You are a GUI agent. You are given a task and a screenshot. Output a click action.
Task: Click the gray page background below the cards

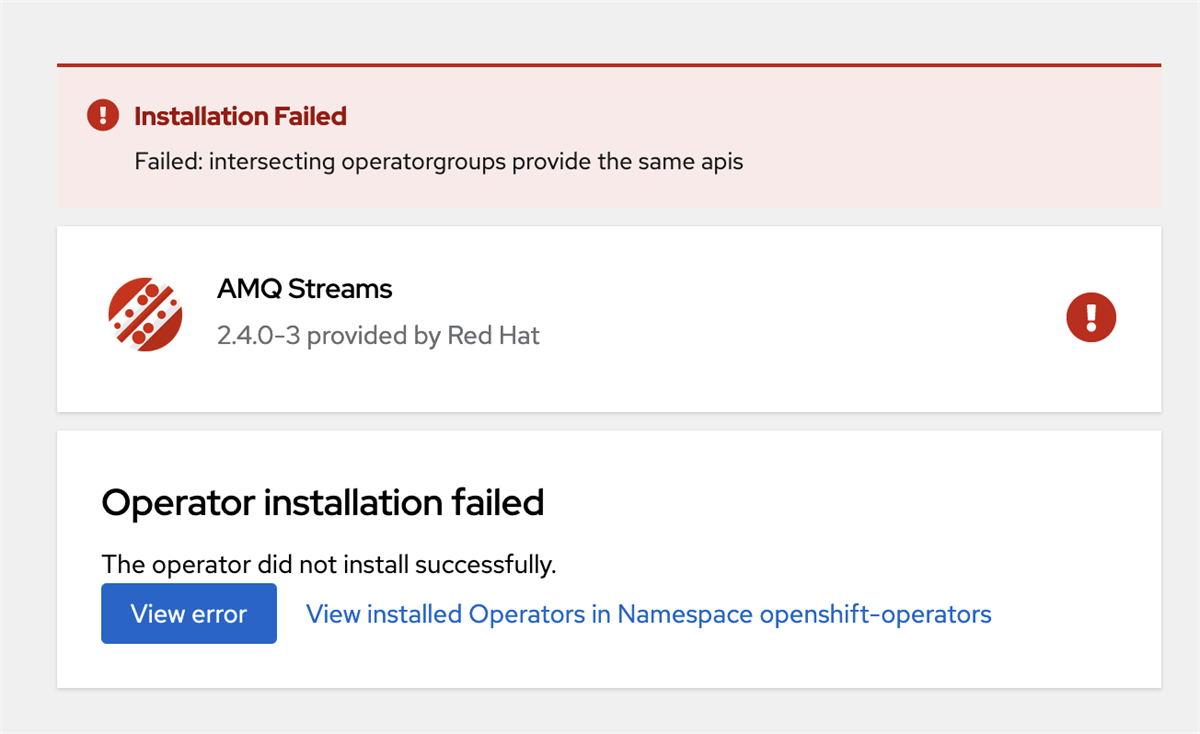[x=600, y=712]
